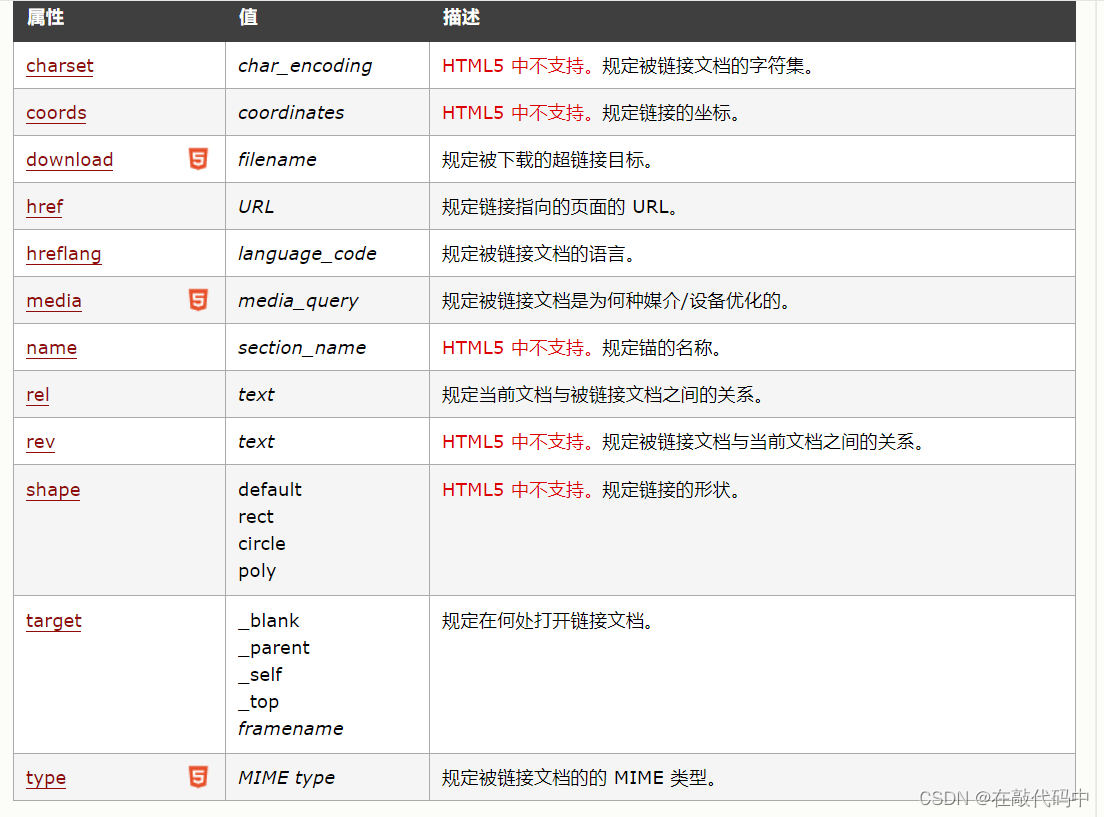
Task: Click the 规定被链接文档的语言 description
Action: [539, 254]
